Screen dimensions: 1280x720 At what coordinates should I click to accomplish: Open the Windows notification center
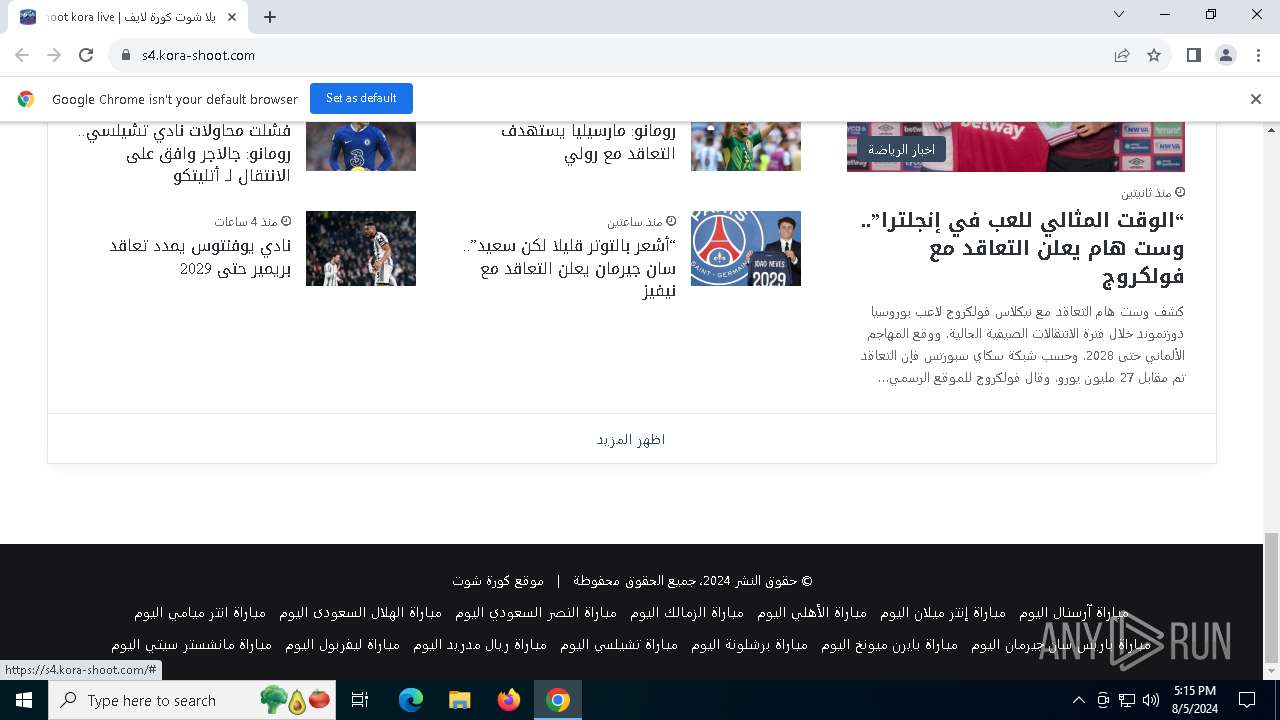pos(1247,700)
